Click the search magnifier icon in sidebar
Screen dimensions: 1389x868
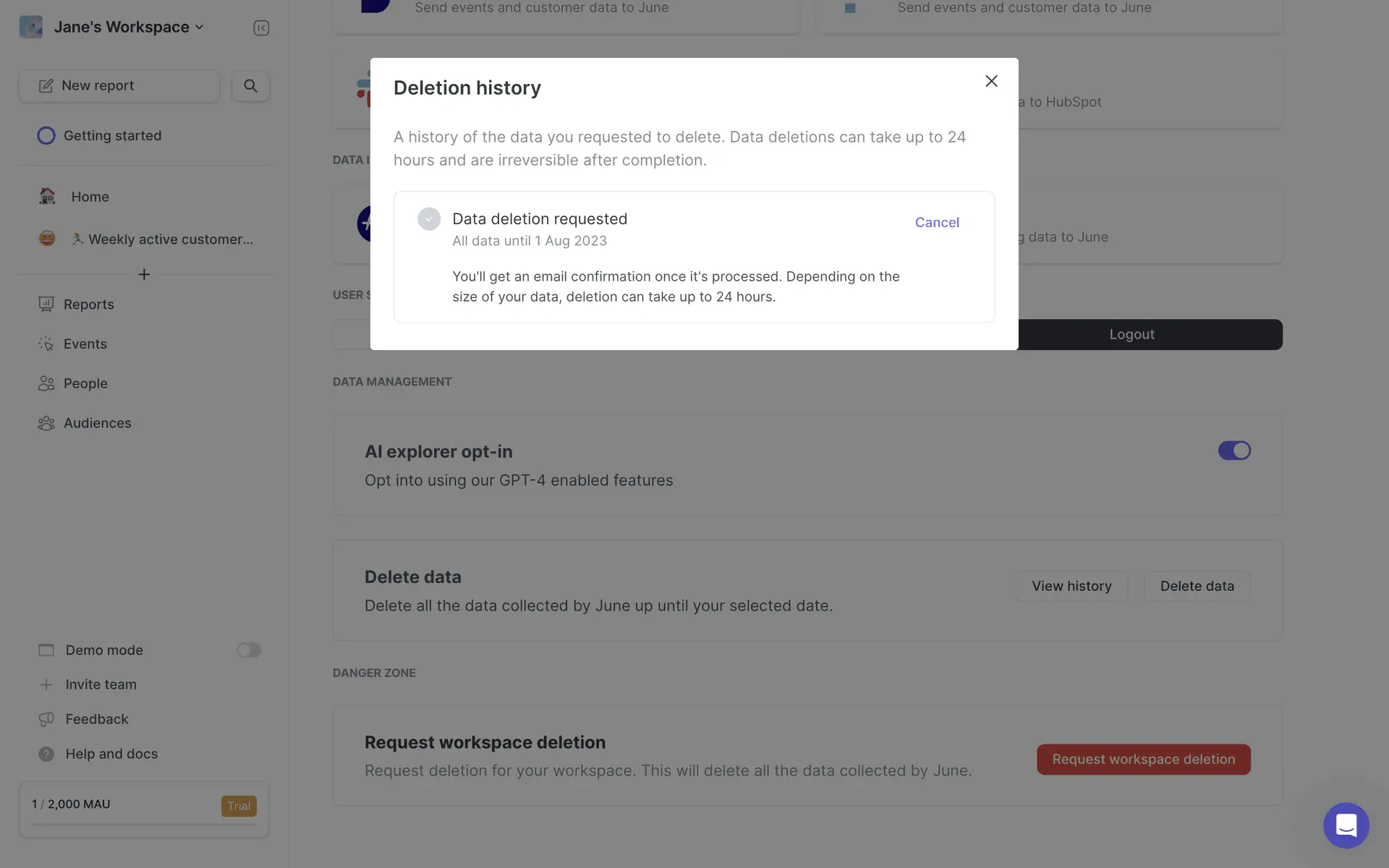click(x=250, y=86)
